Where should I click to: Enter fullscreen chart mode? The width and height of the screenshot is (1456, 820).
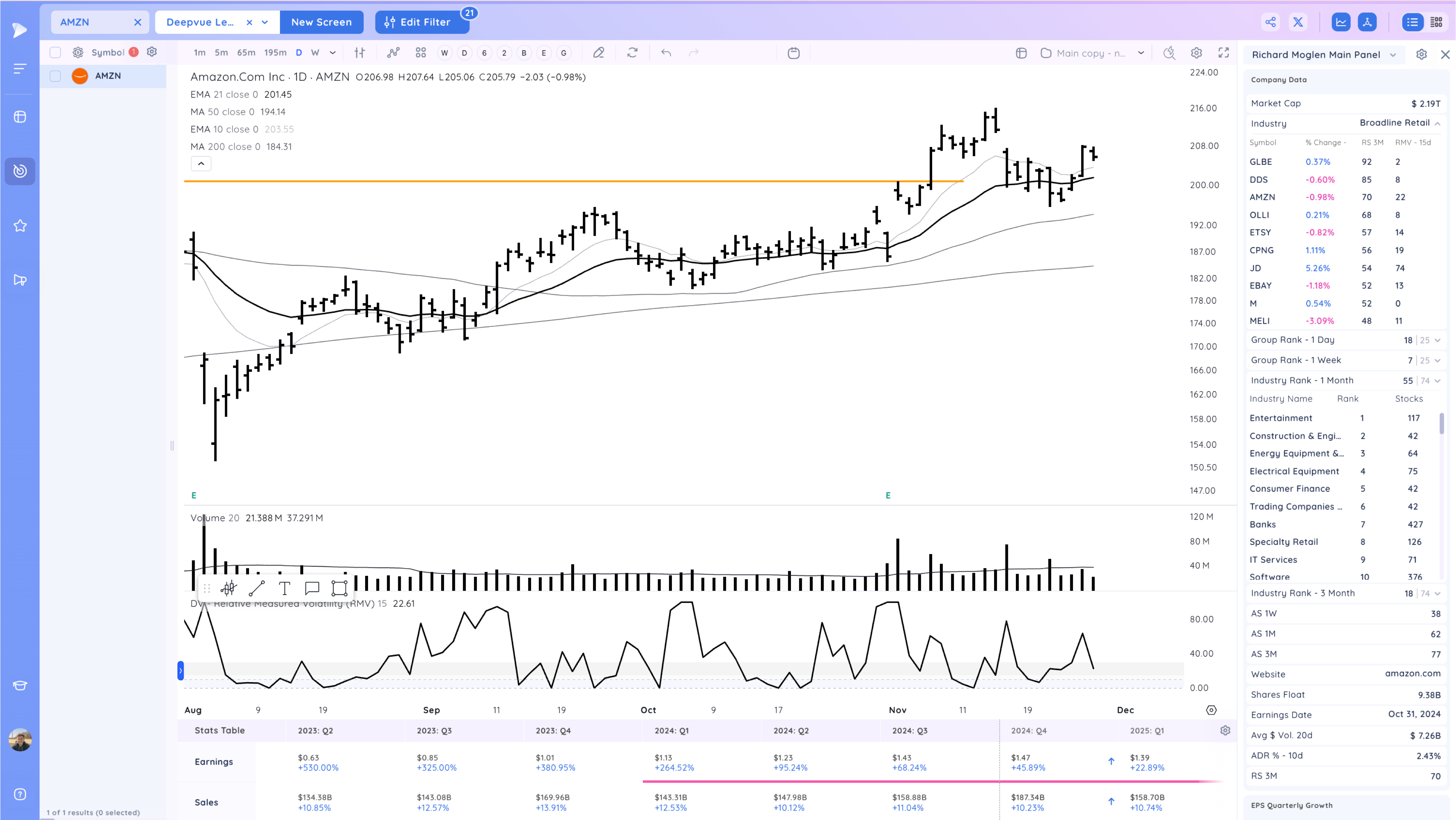(x=1224, y=52)
